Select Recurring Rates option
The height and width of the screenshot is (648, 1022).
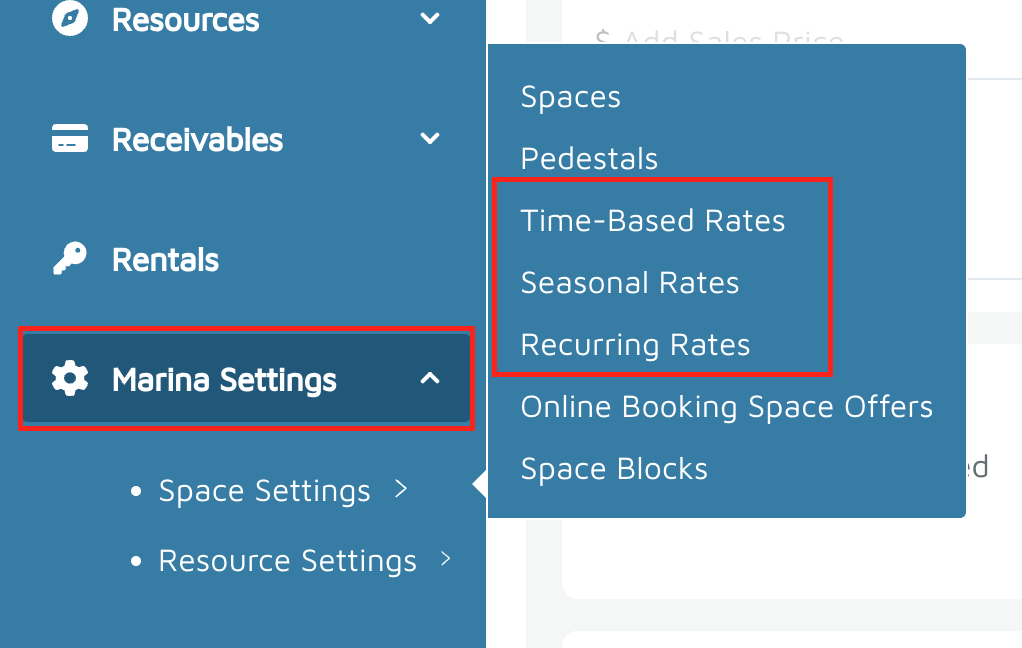(x=635, y=344)
